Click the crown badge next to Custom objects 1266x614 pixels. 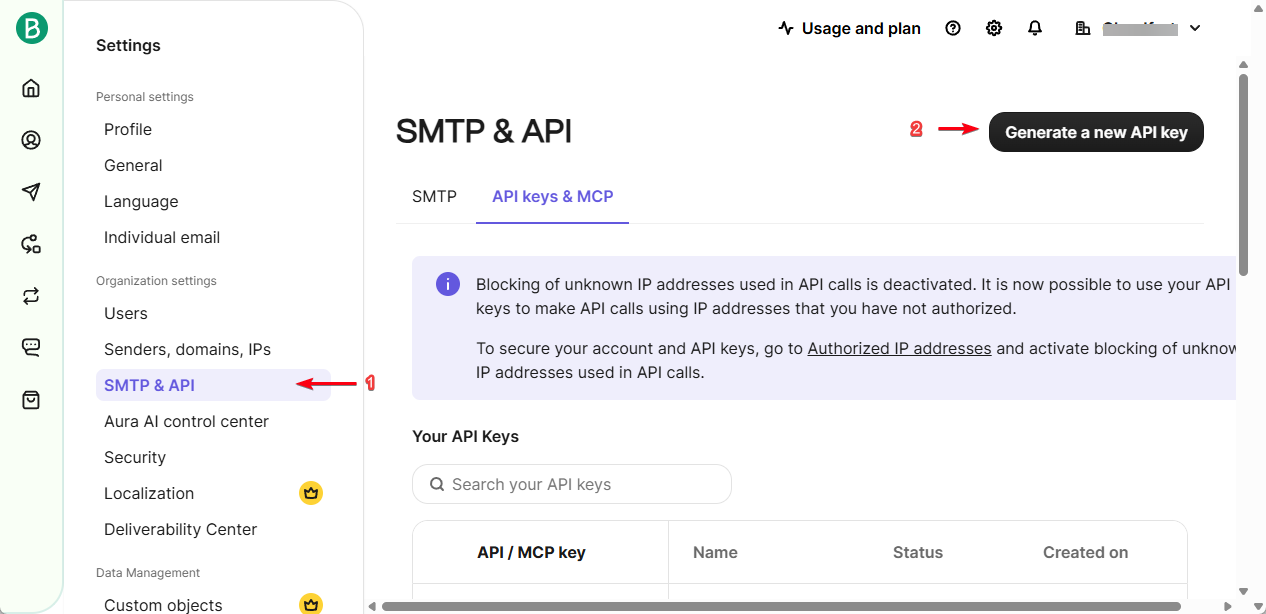[311, 604]
